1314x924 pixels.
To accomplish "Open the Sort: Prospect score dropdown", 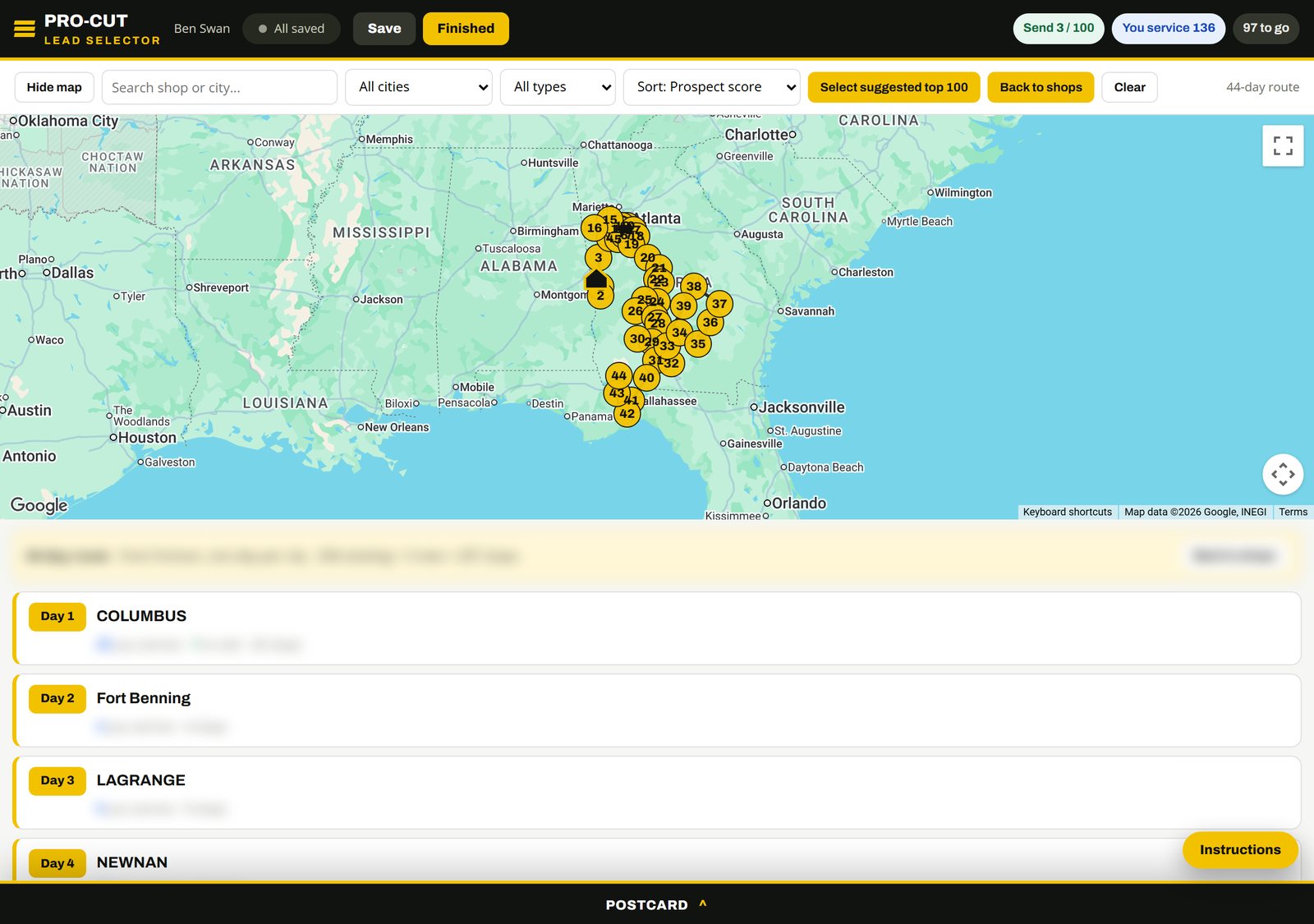I will click(712, 87).
